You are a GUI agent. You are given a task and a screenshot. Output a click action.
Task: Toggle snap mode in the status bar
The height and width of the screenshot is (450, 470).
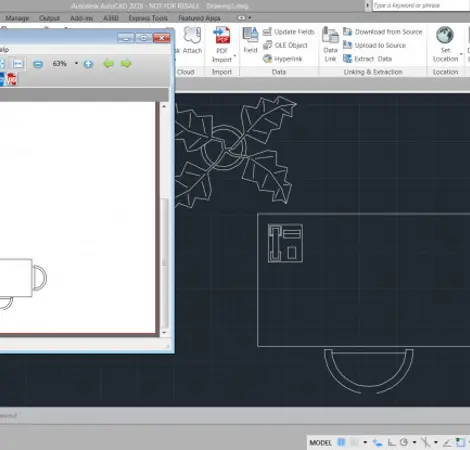coord(354,442)
